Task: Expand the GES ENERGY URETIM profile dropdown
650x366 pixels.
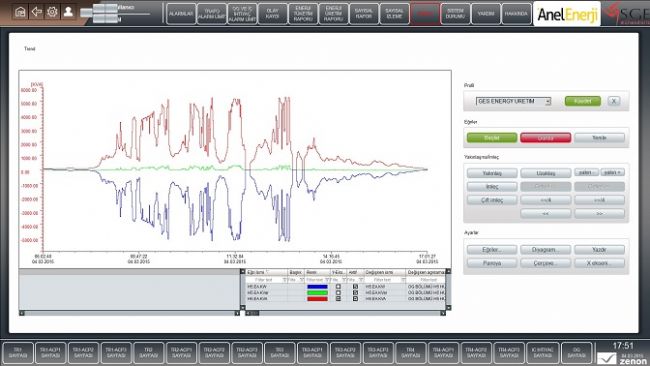Action: pos(548,102)
